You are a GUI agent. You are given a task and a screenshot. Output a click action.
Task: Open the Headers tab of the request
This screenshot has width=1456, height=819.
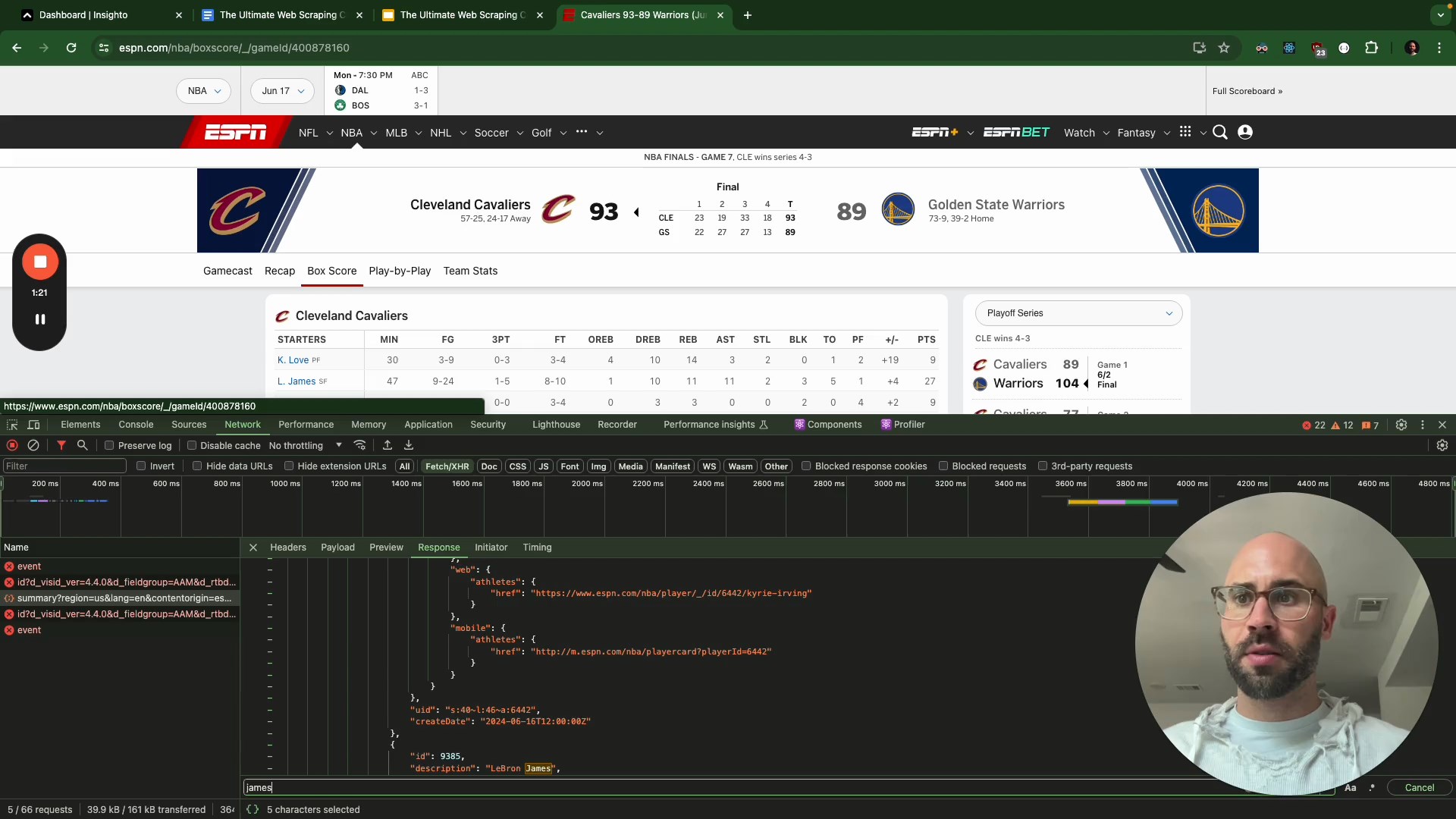click(288, 548)
